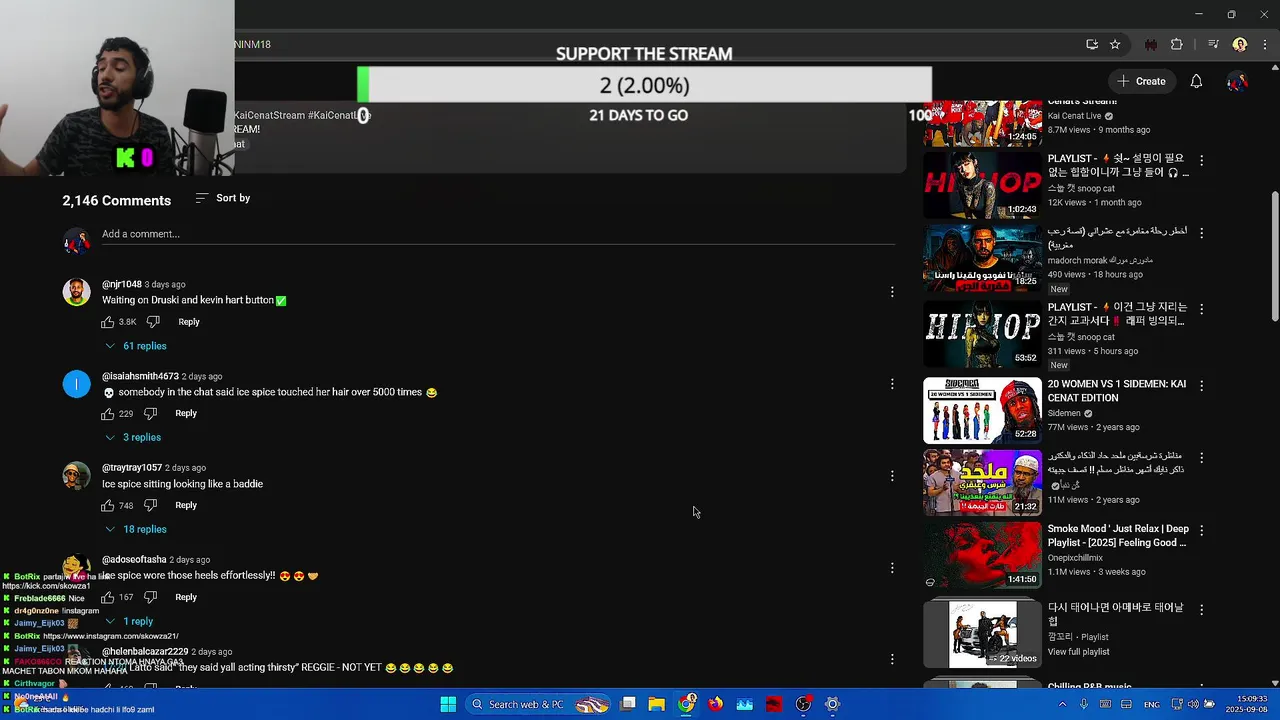Click the microphone tray icon
Screen dimensions: 1280x720
[1084, 704]
